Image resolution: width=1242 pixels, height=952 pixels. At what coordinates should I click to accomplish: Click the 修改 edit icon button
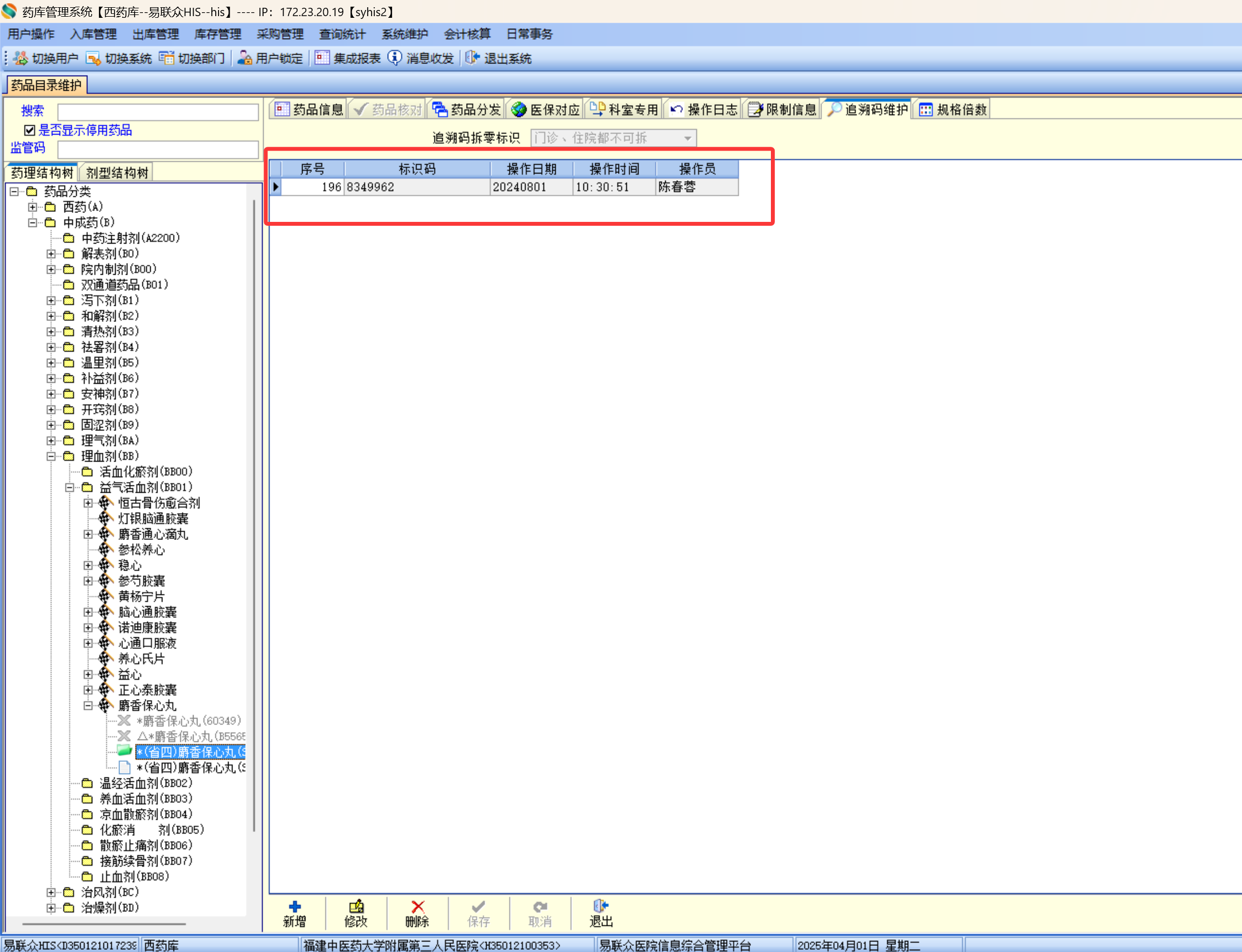[356, 906]
